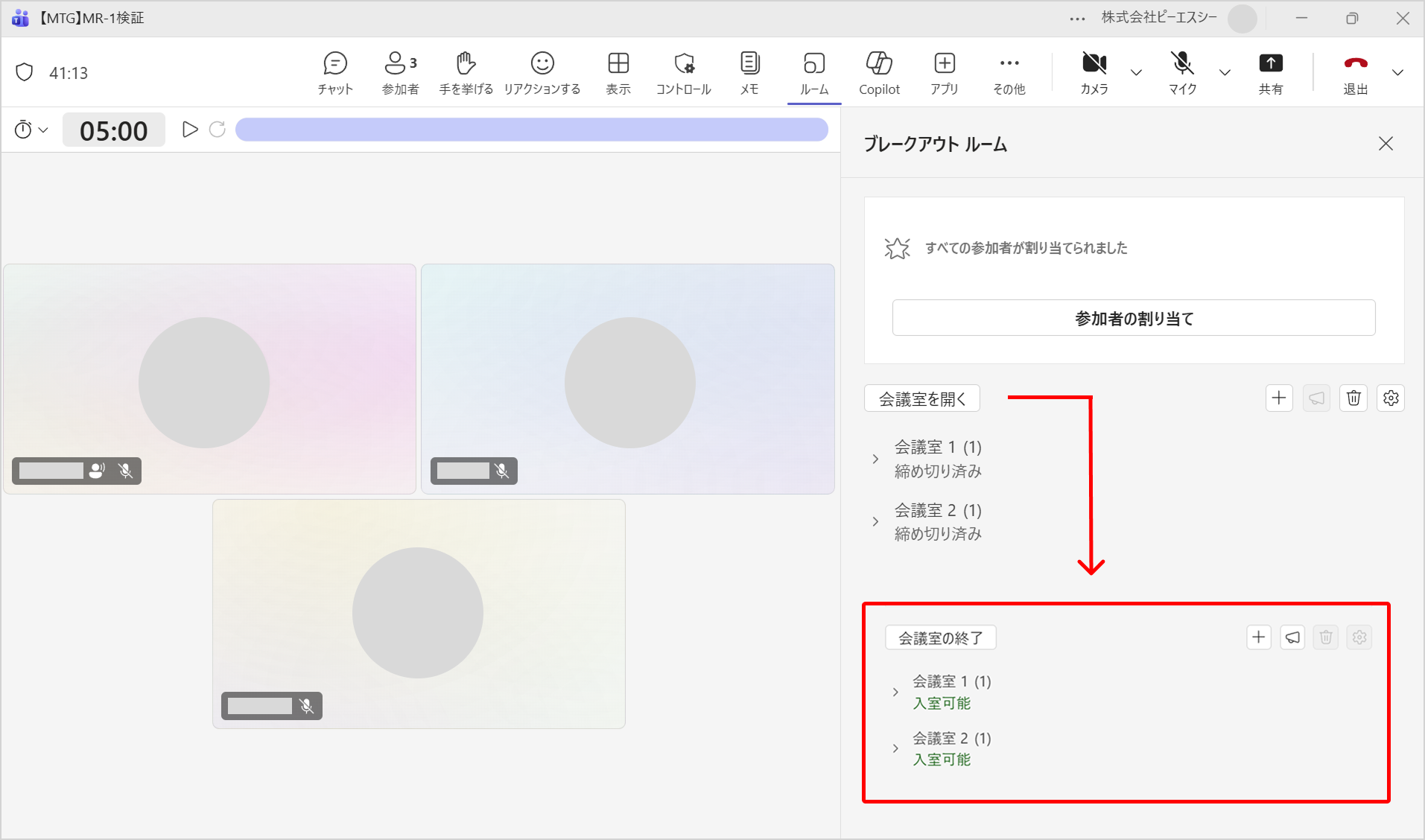Toggle the カメラ camera on
Image resolution: width=1425 pixels, height=840 pixels.
(1094, 73)
